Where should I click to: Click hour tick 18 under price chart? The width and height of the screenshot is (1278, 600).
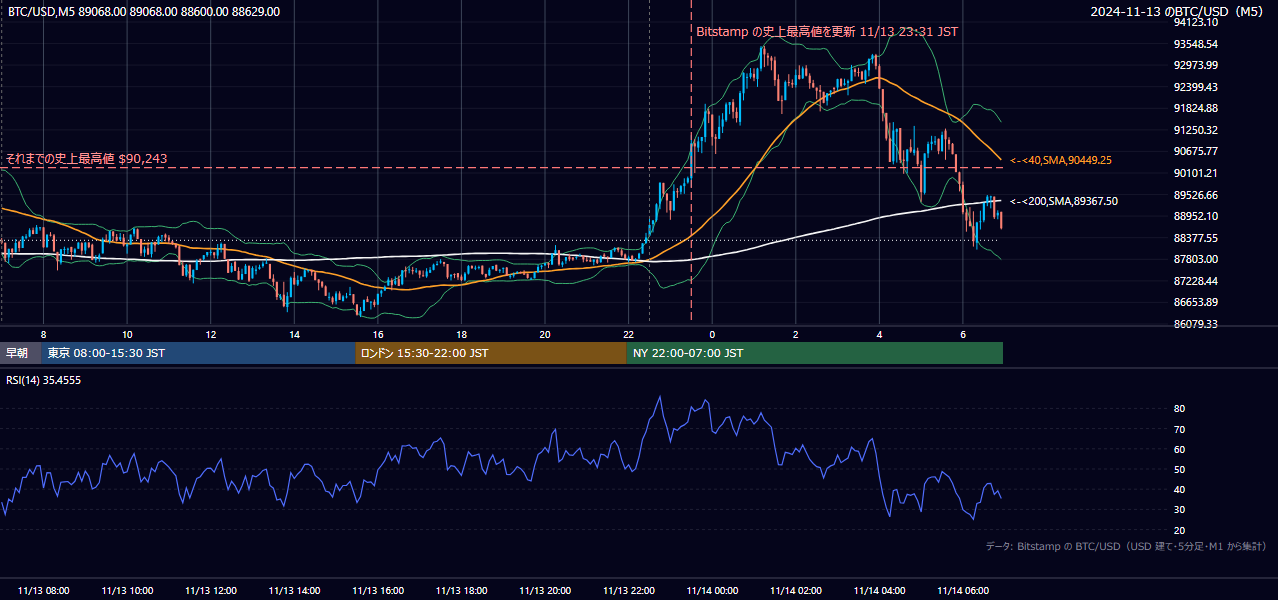[x=461, y=334]
